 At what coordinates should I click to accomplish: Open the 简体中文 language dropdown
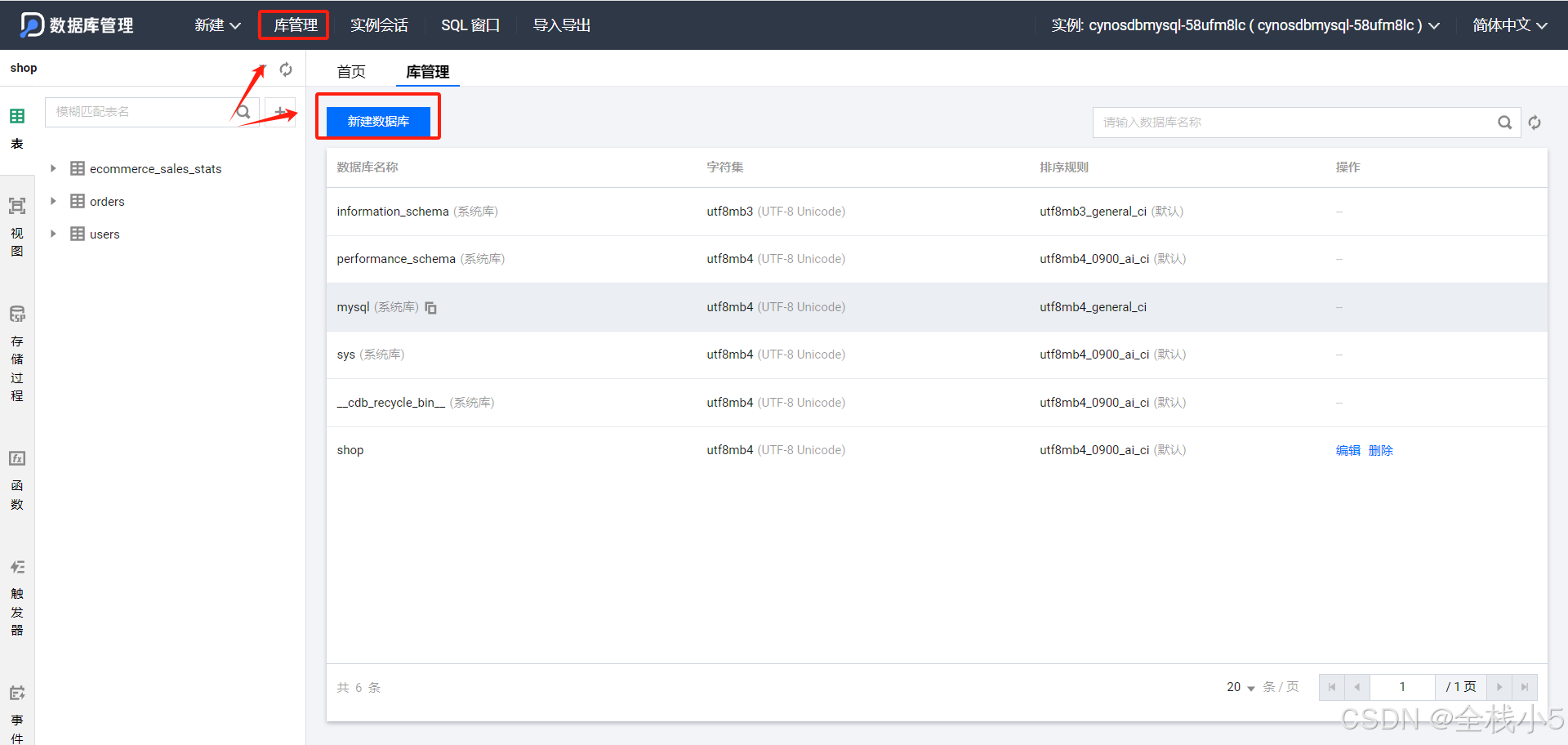(x=1510, y=25)
